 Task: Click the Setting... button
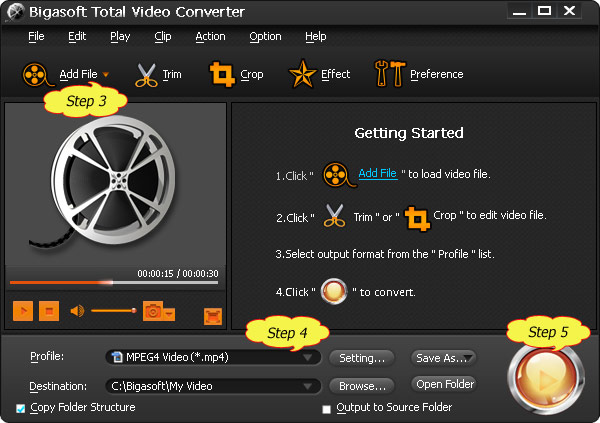(362, 358)
